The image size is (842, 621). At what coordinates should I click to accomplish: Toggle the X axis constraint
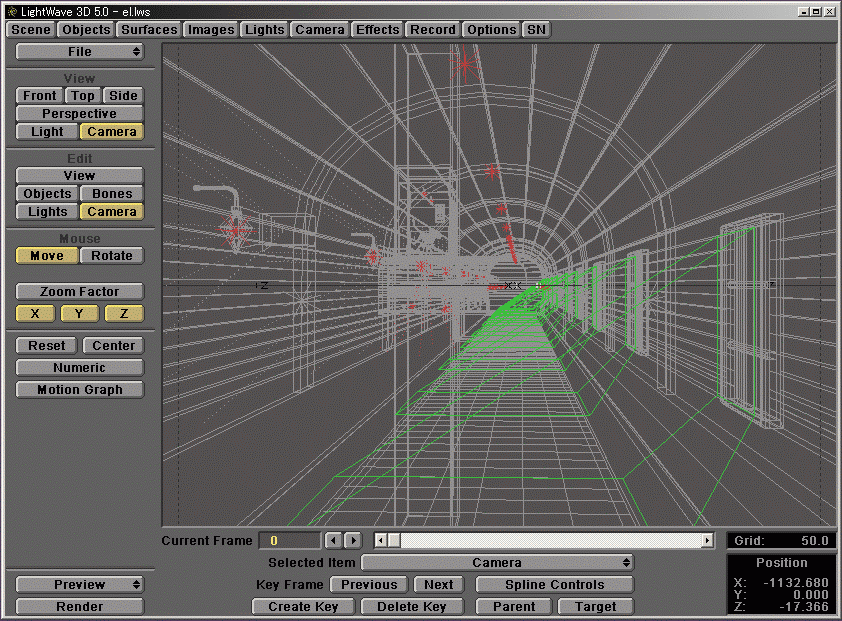click(x=34, y=313)
